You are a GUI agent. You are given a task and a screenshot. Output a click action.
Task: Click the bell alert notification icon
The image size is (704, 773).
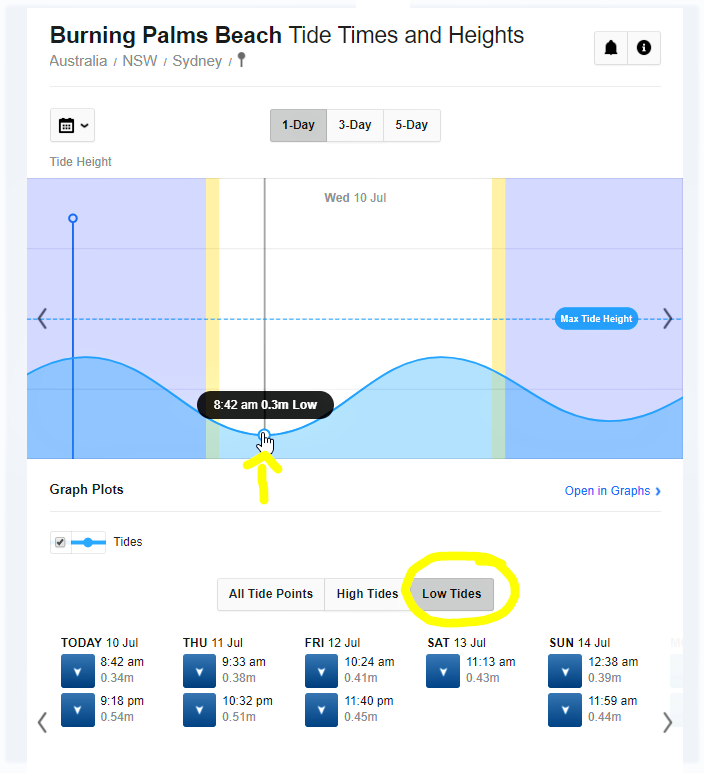coord(611,48)
